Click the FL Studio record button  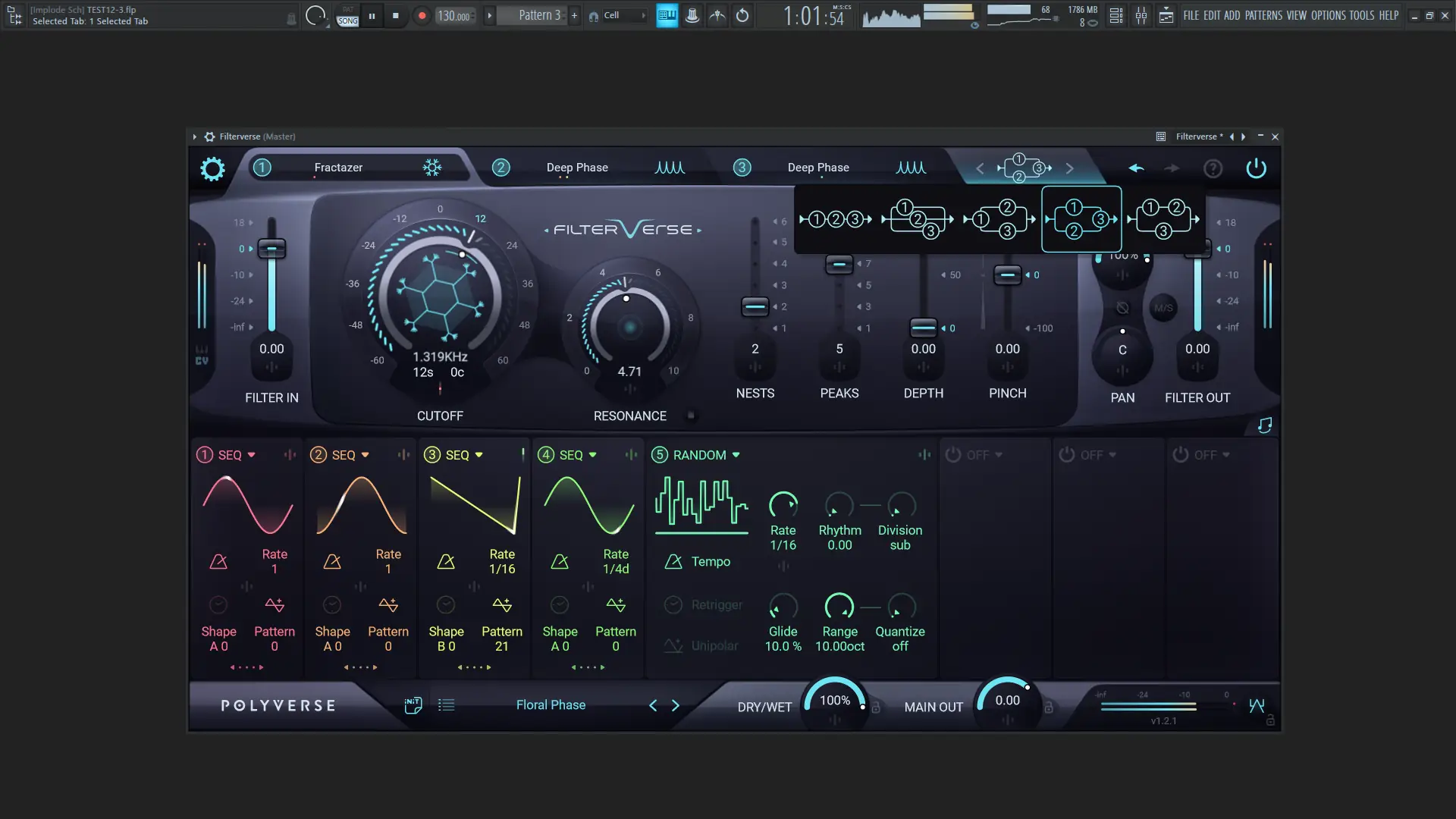[x=422, y=15]
